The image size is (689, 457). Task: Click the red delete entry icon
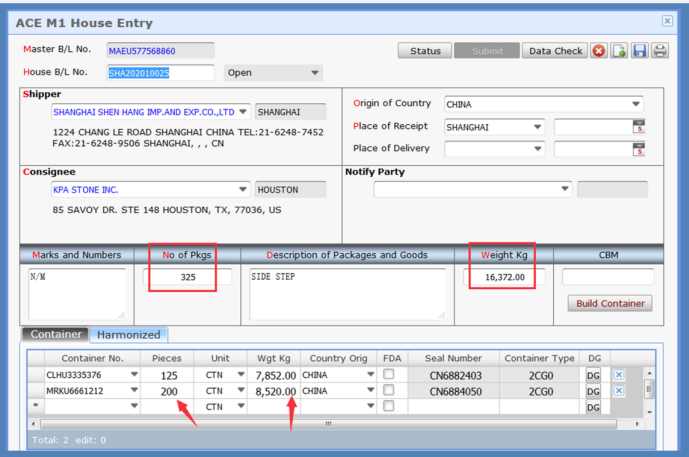click(599, 51)
